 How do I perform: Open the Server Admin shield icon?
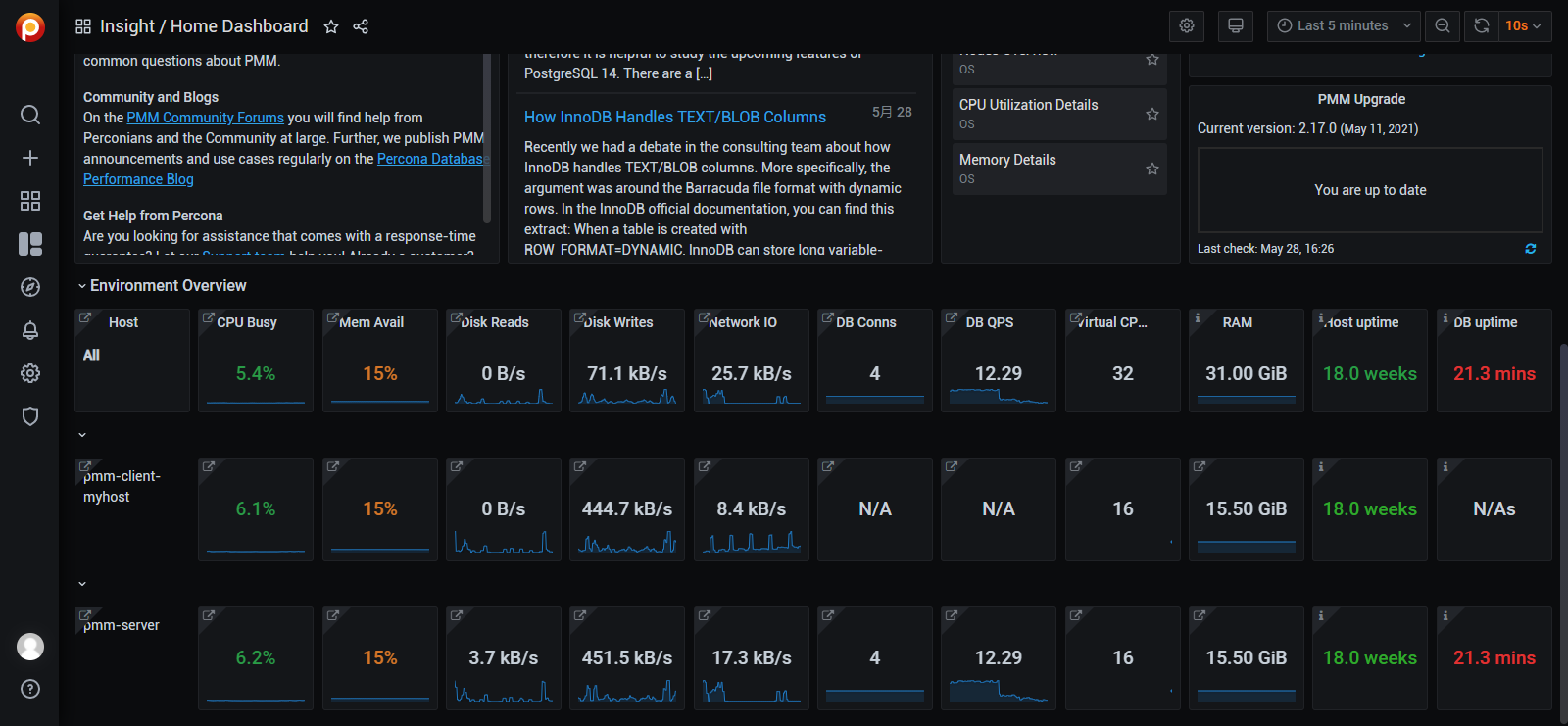coord(30,416)
